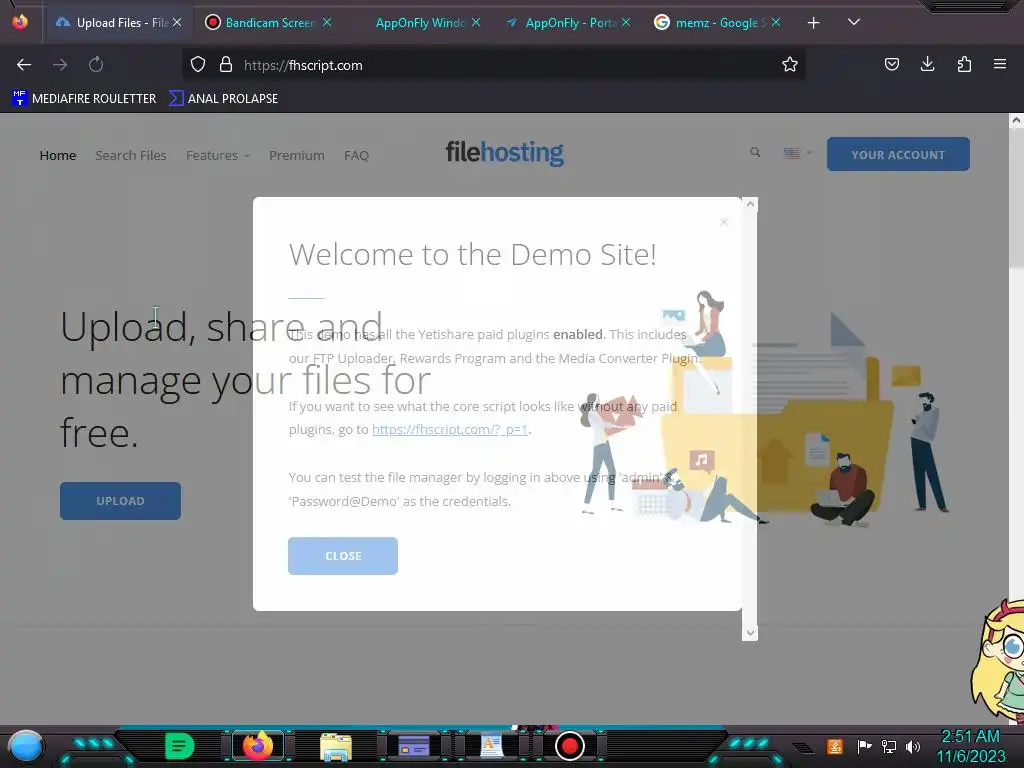This screenshot has height=768, width=1024.
Task: Close the memz Google tab
Action: coord(776,22)
